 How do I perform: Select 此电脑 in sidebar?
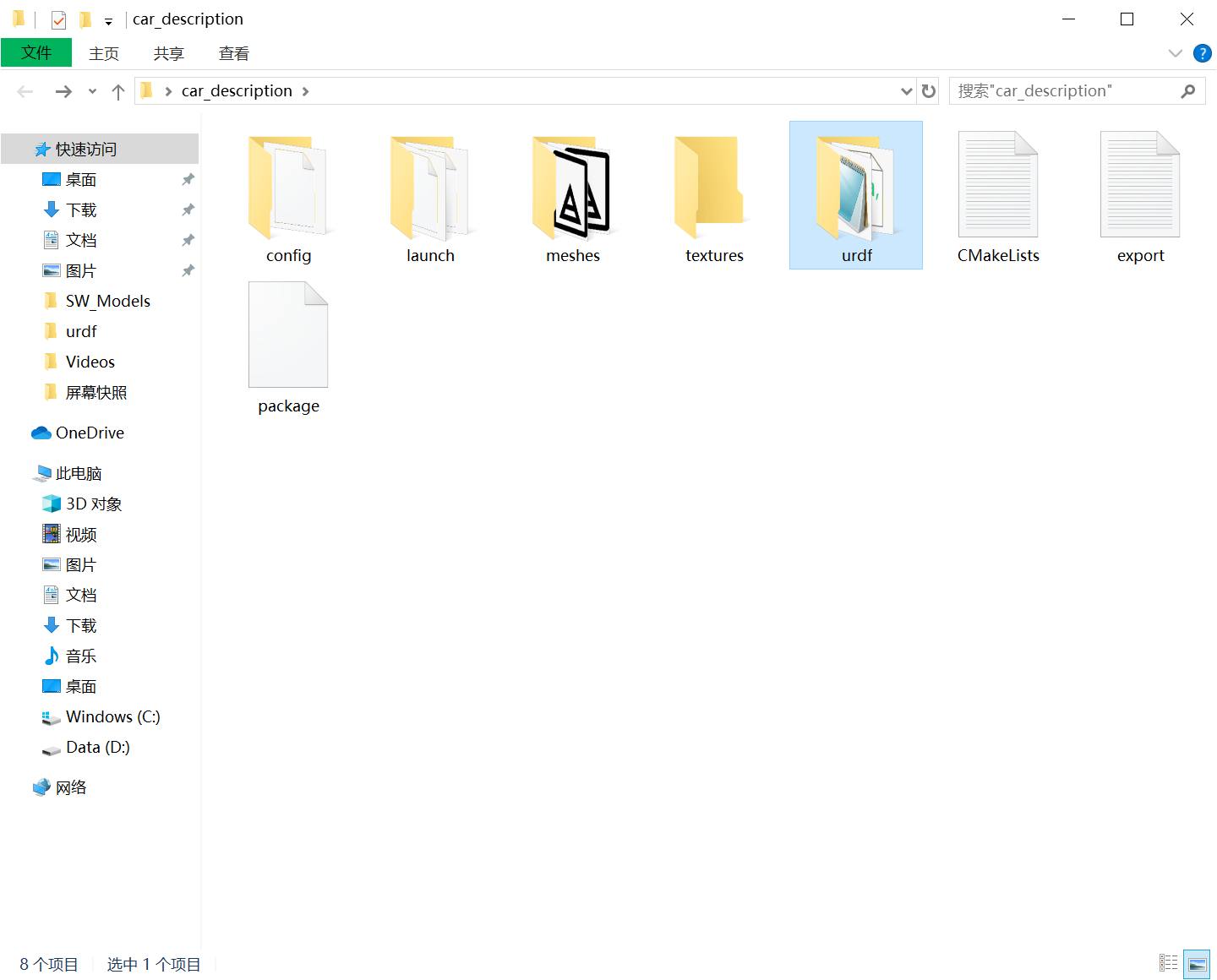(68, 473)
